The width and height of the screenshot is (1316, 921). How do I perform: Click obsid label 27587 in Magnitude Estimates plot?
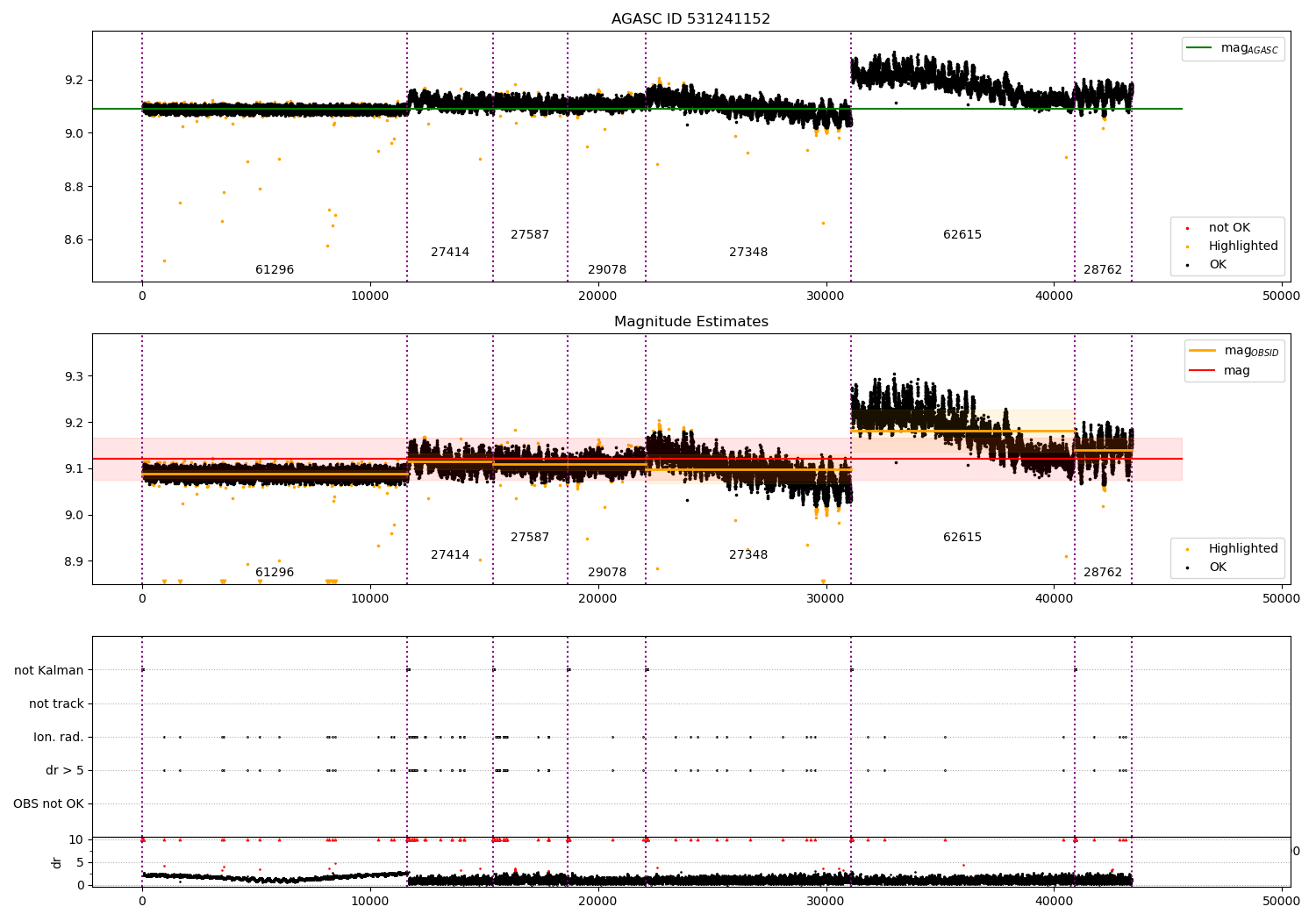tap(530, 538)
